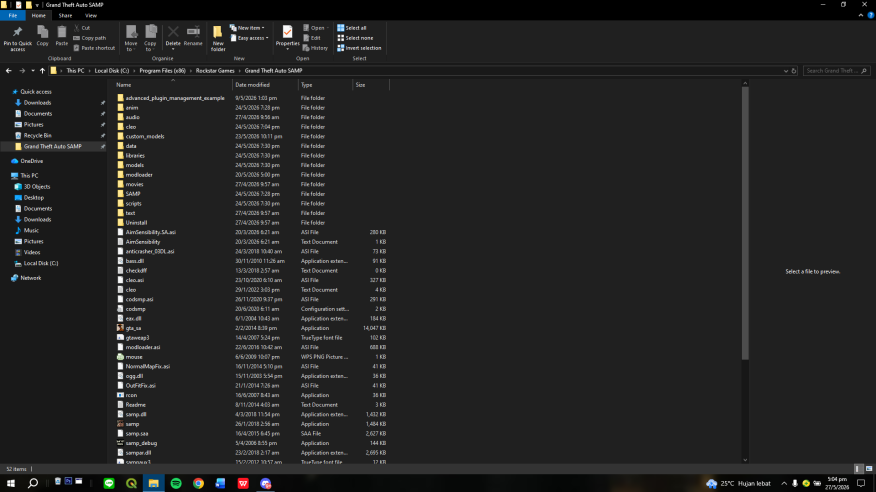The height and width of the screenshot is (492, 876).
Task: Click the Pin to Quick access icon
Action: pyautogui.click(x=17, y=38)
